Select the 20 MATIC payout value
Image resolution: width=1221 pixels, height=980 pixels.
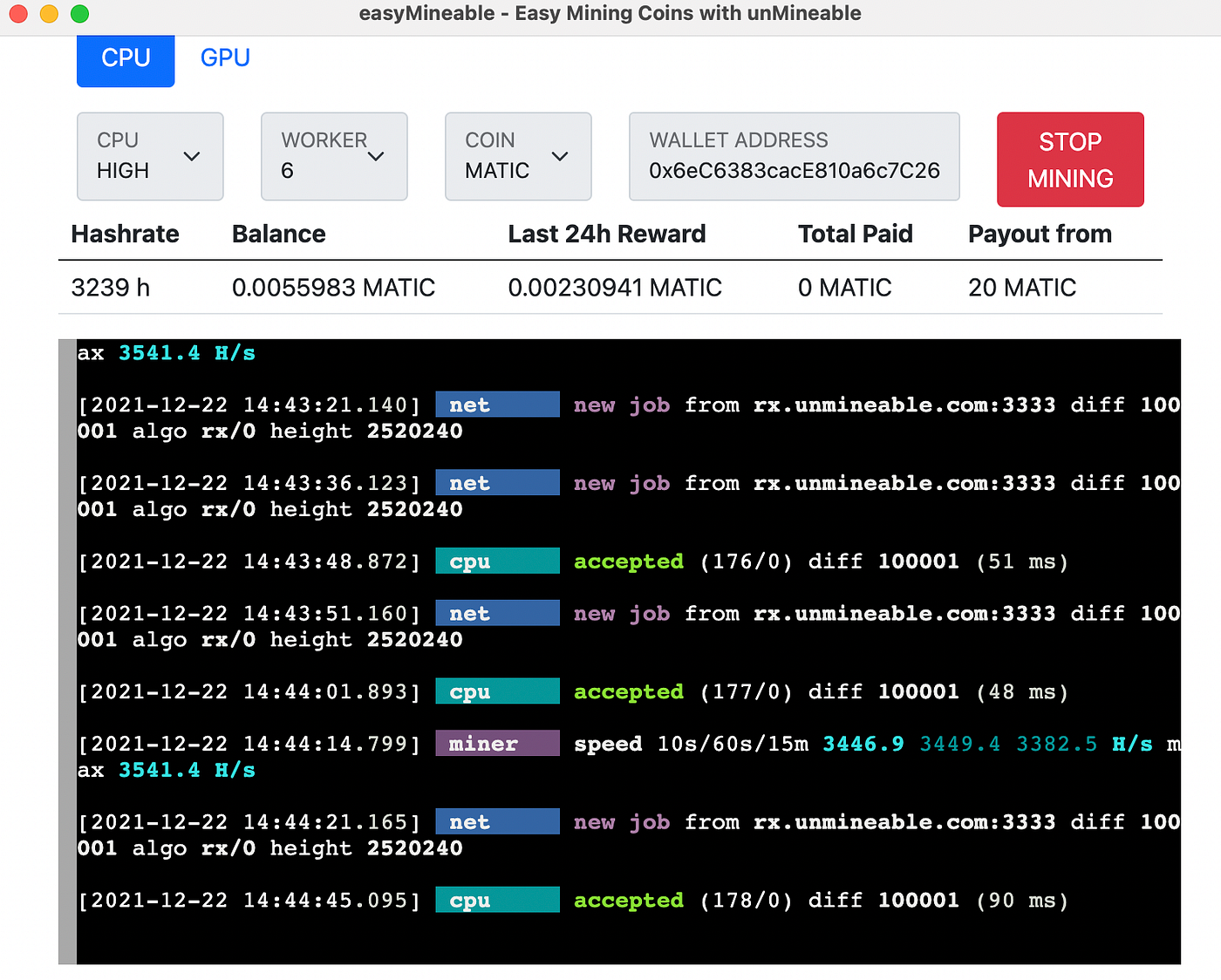click(1022, 288)
